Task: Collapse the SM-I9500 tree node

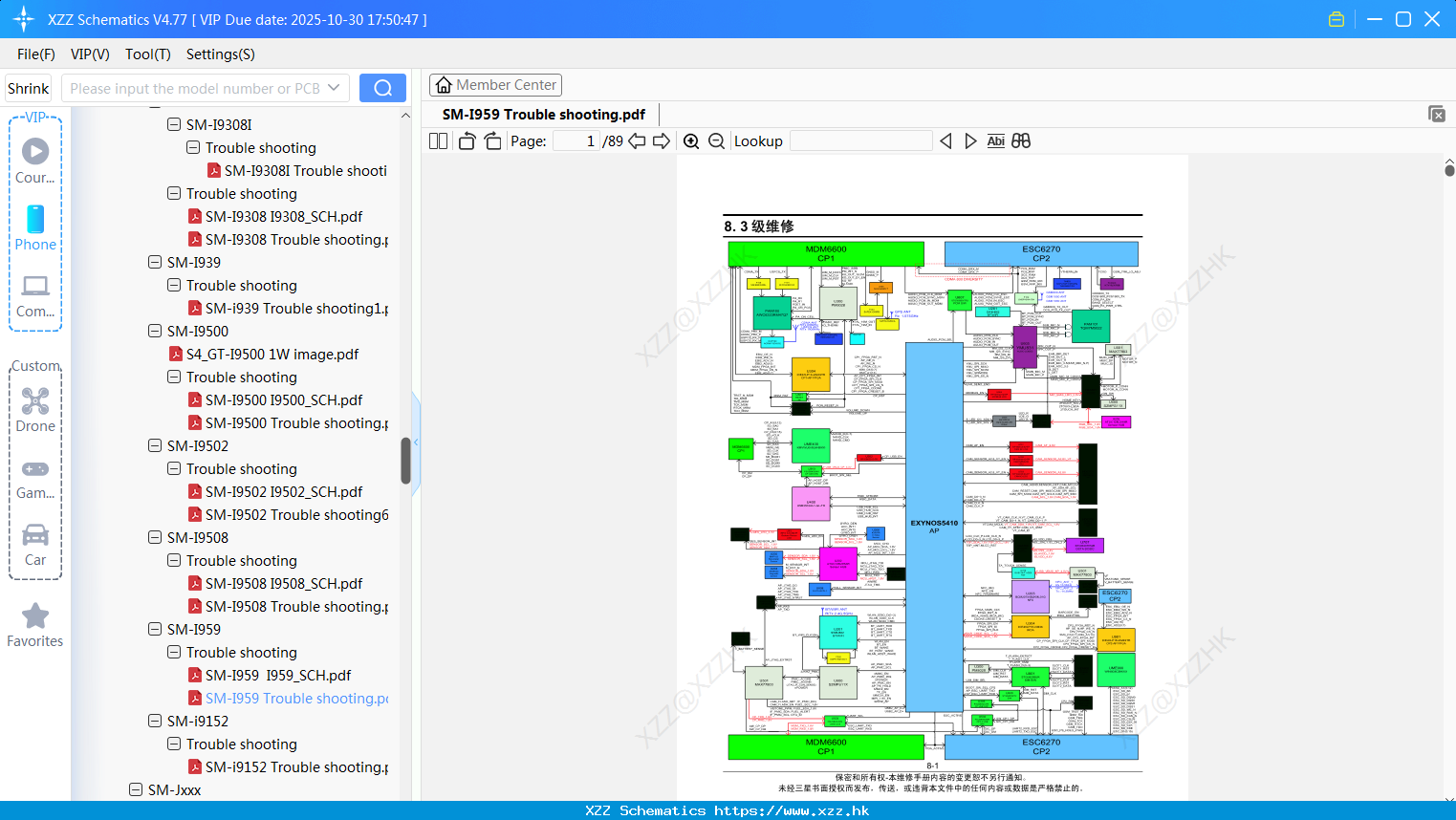Action: click(x=155, y=331)
